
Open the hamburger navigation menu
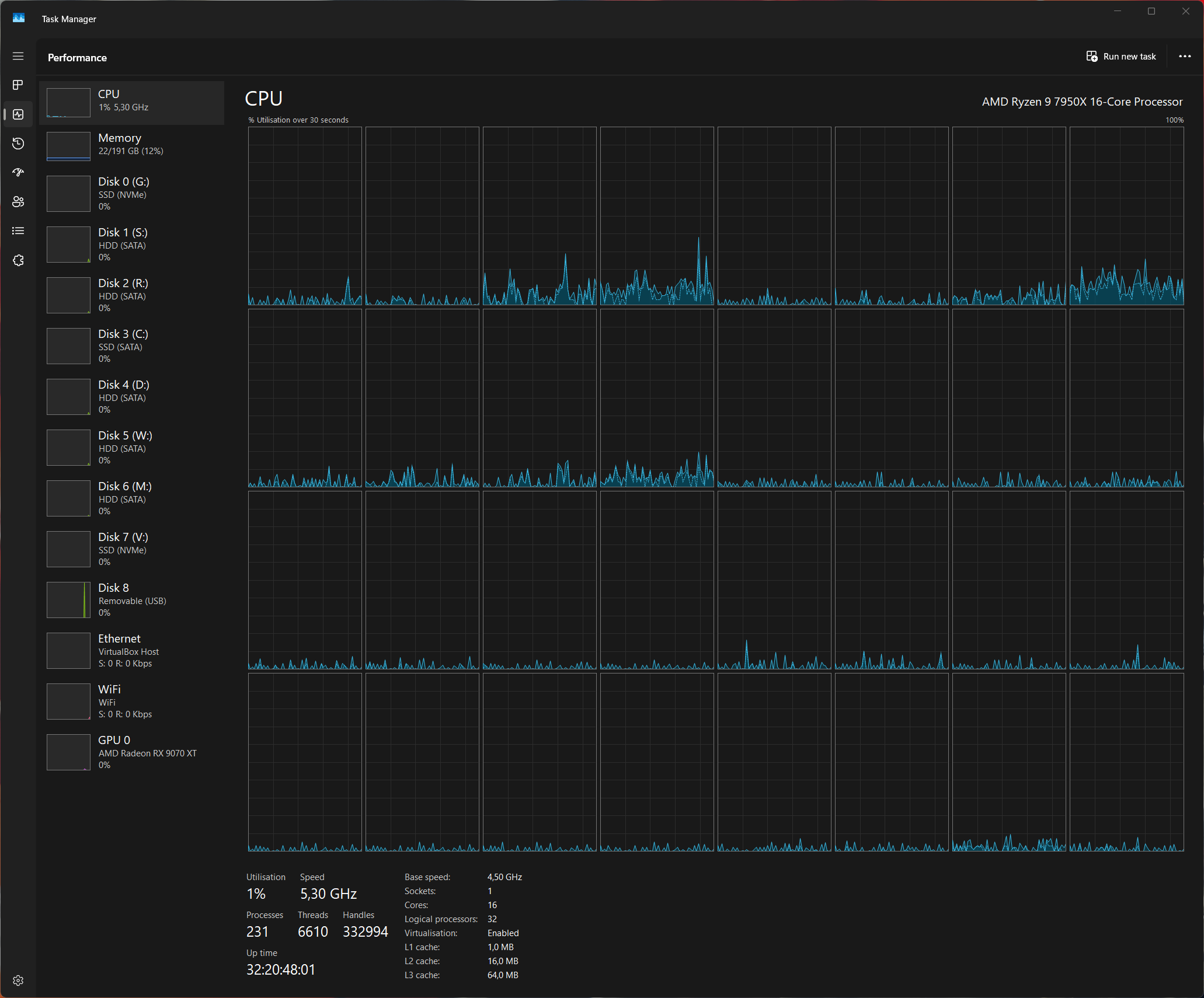click(18, 56)
